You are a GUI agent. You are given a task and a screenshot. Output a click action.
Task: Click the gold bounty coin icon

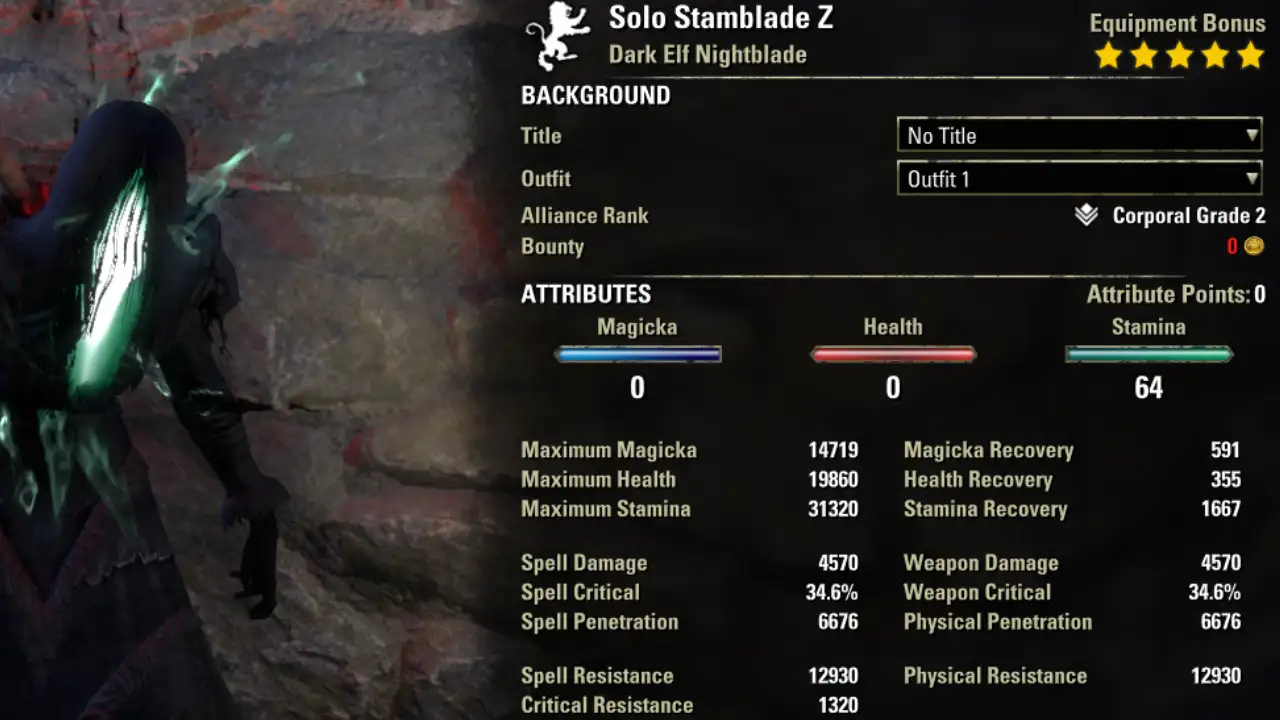1254,246
